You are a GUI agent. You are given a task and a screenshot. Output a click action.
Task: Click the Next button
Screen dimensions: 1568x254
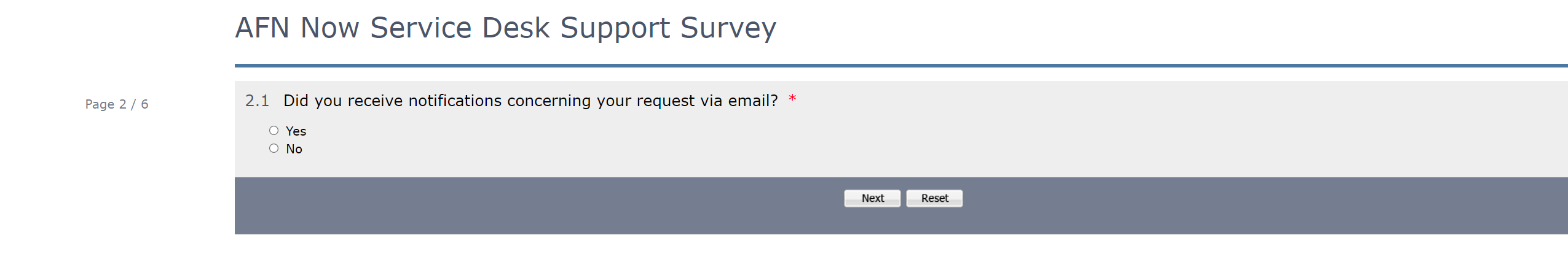pos(872,198)
